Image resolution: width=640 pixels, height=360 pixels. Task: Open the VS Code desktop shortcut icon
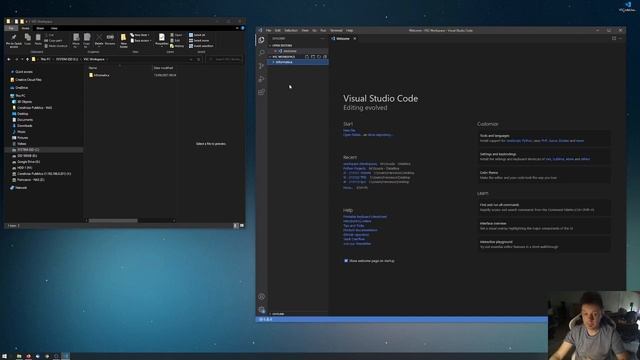627,6
